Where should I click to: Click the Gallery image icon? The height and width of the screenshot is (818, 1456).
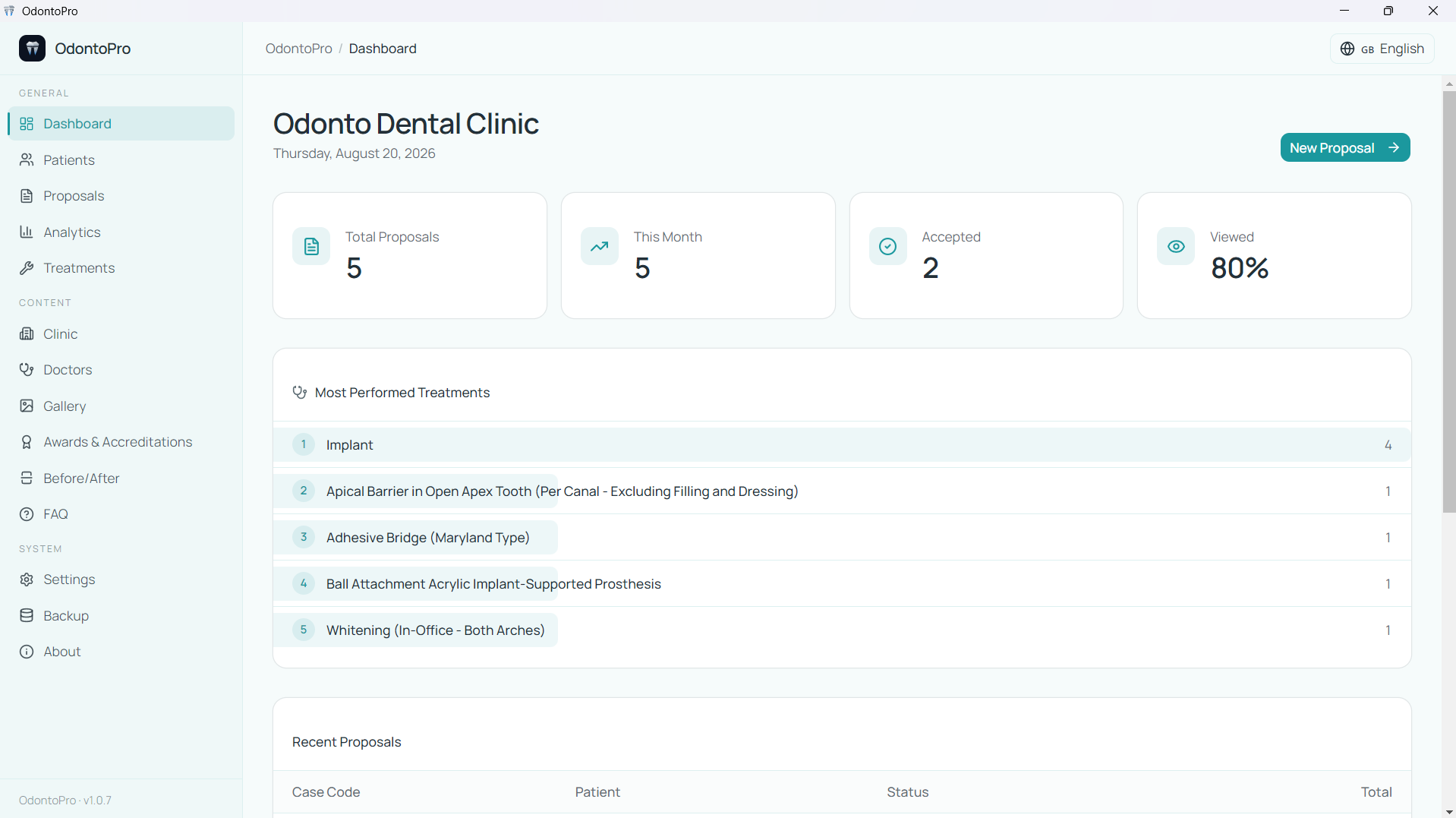[x=27, y=406]
